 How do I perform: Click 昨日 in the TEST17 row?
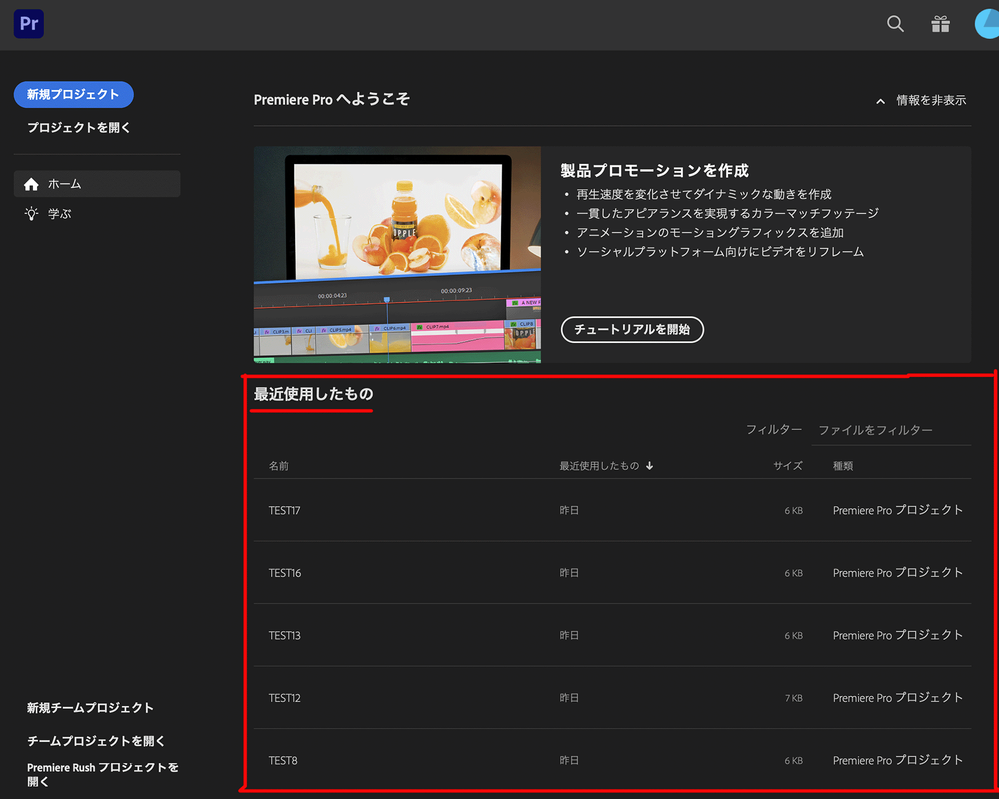(x=569, y=510)
